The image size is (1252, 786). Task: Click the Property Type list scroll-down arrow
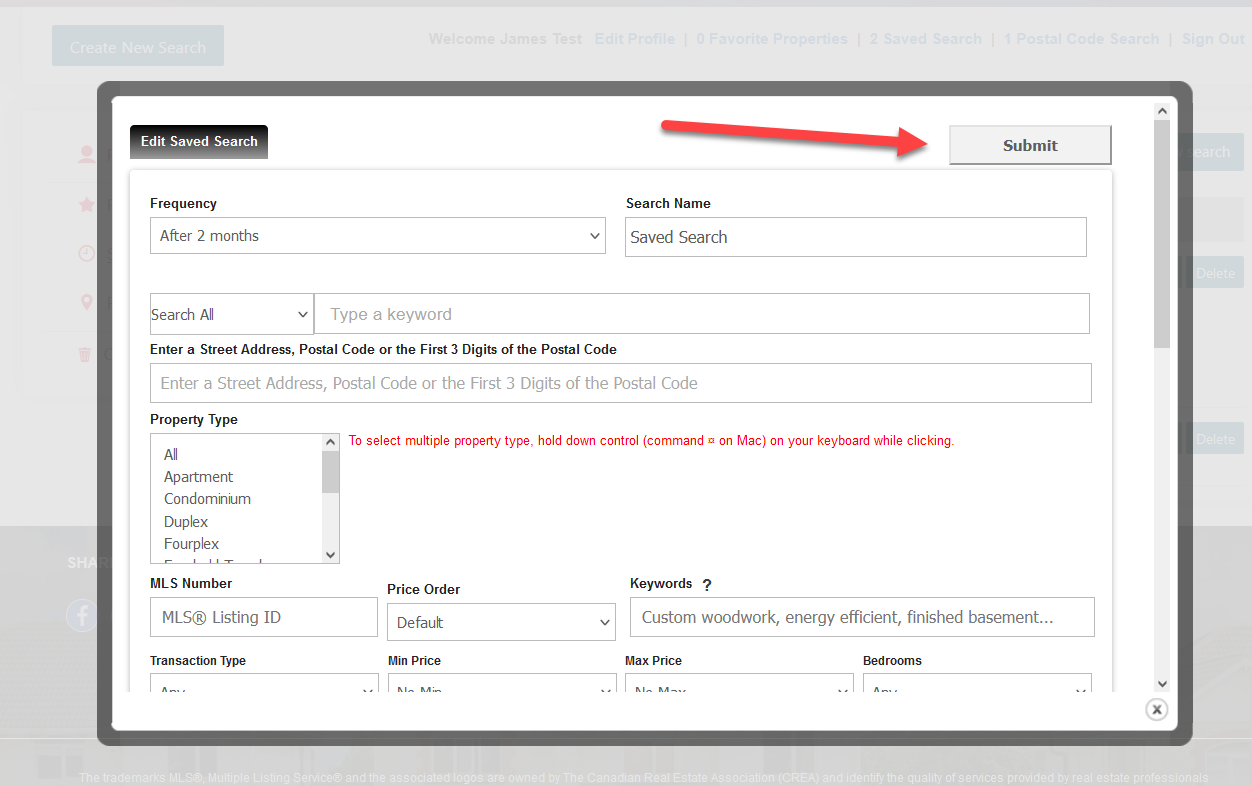point(331,554)
